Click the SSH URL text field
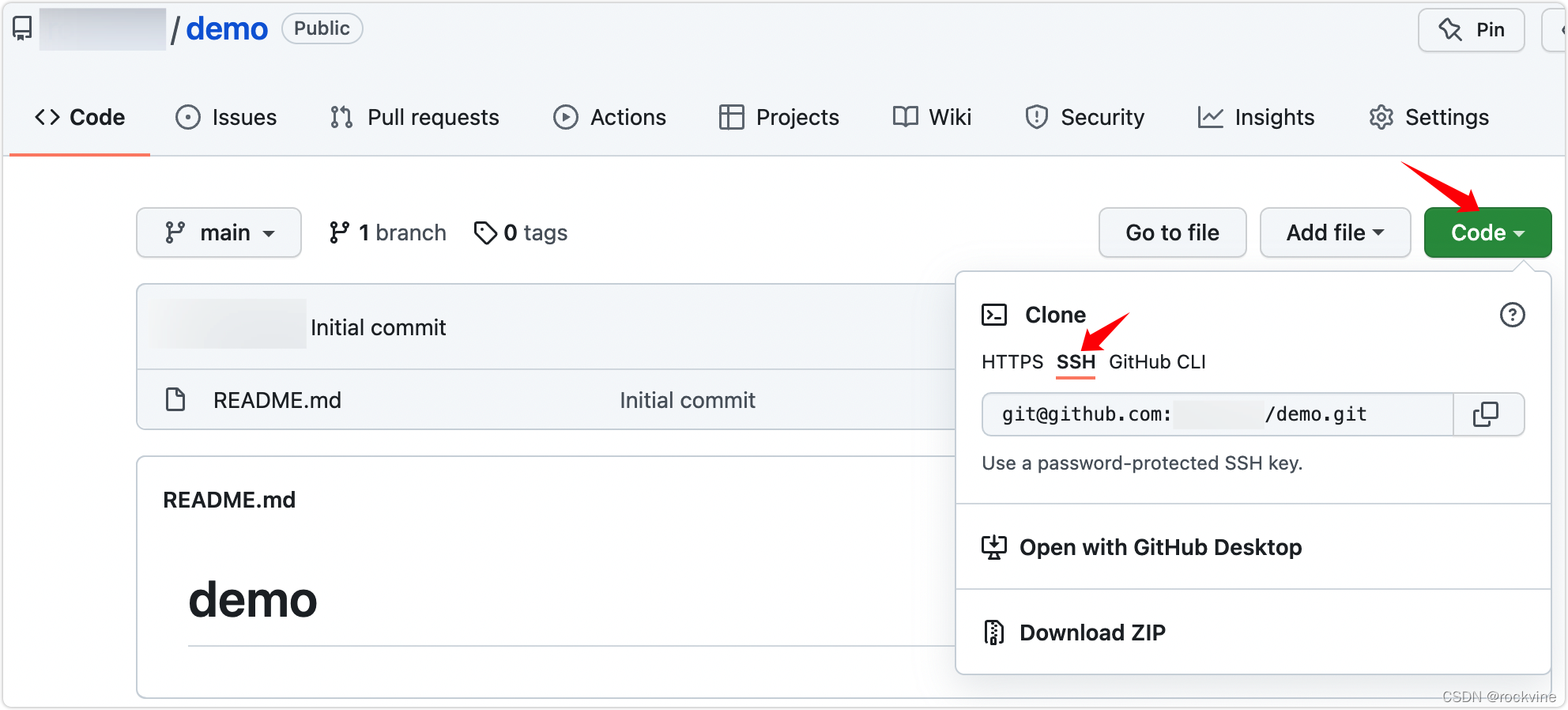 (1218, 414)
